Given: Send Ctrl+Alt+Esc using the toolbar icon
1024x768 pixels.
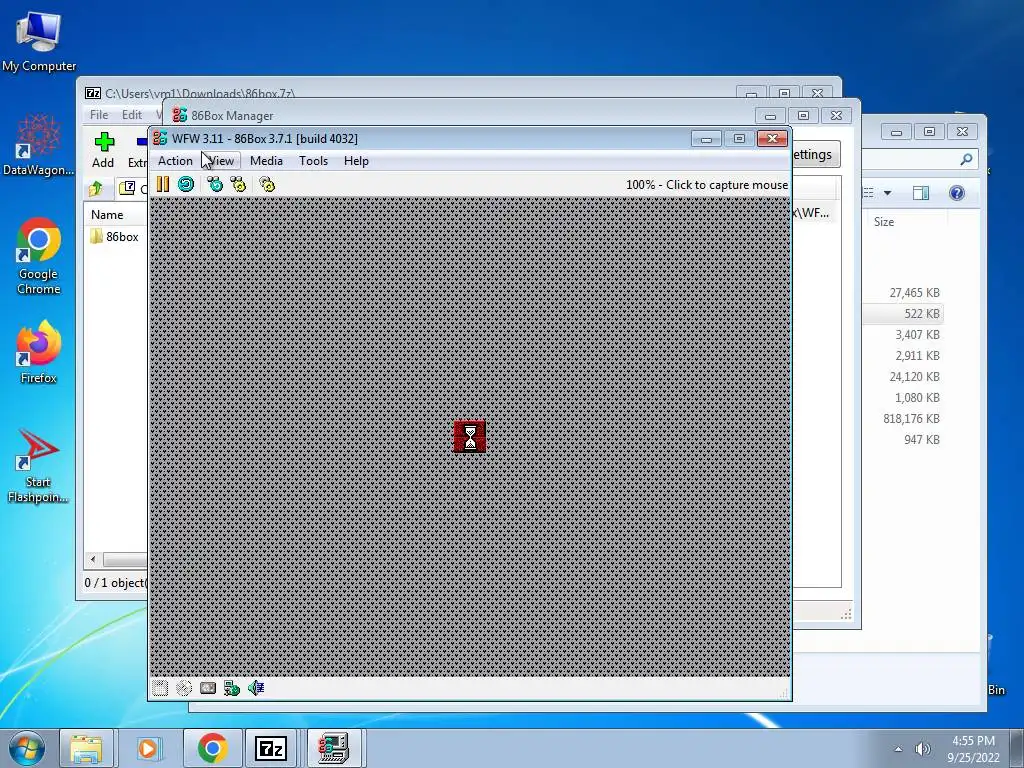Looking at the screenshot, I should (238, 185).
